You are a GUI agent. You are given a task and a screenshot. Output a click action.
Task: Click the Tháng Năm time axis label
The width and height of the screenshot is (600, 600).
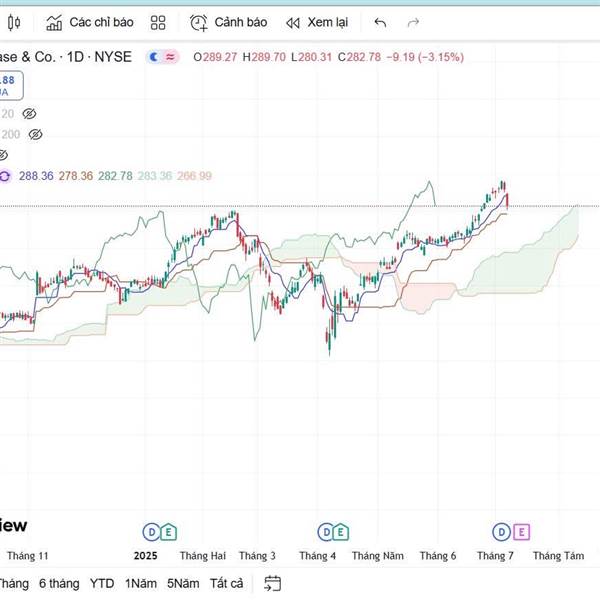(378, 556)
